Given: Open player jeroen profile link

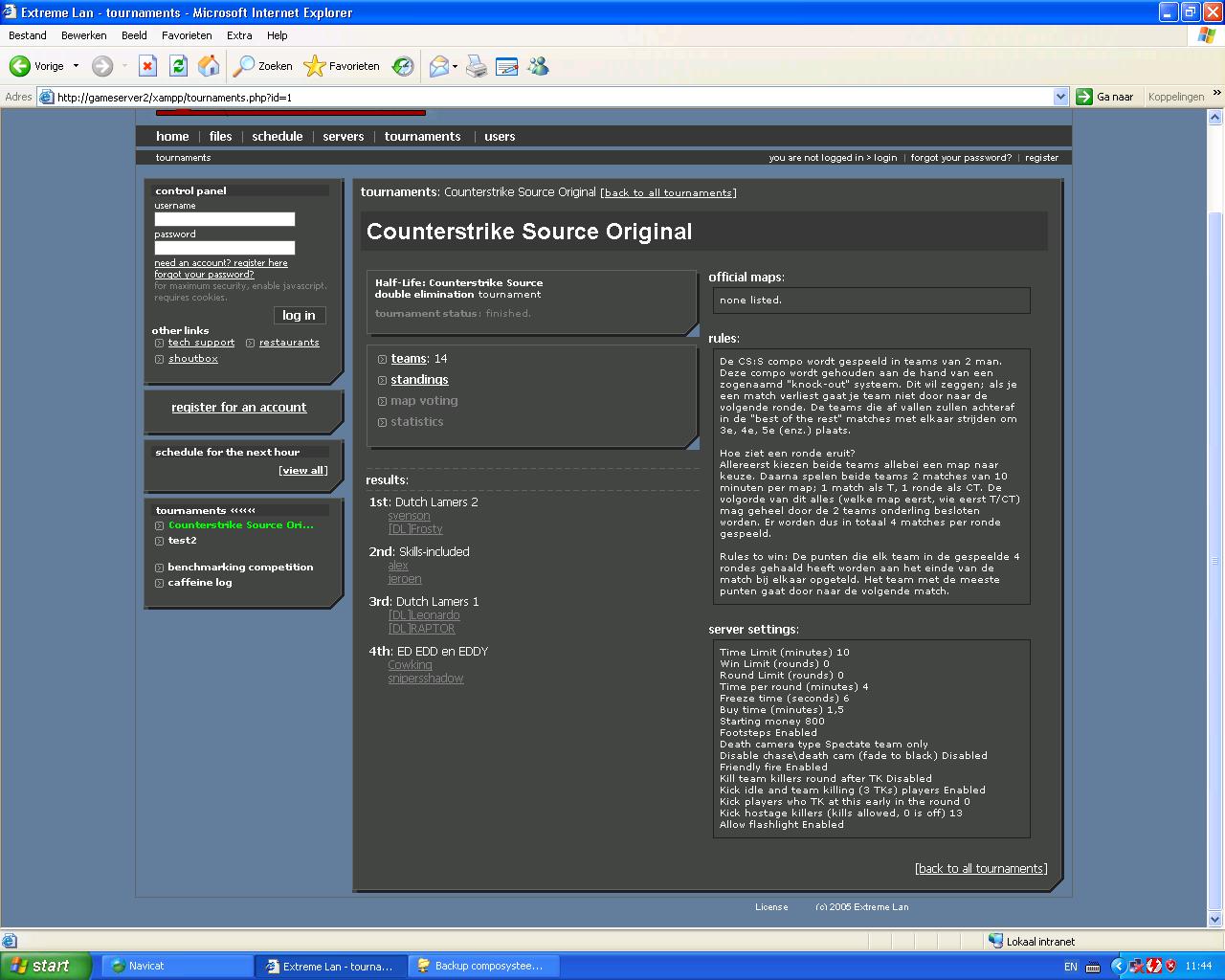Looking at the screenshot, I should (x=405, y=579).
